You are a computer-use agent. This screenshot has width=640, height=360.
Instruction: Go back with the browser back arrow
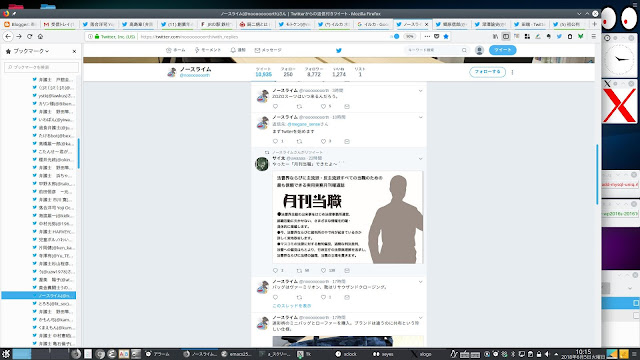coord(8,36)
